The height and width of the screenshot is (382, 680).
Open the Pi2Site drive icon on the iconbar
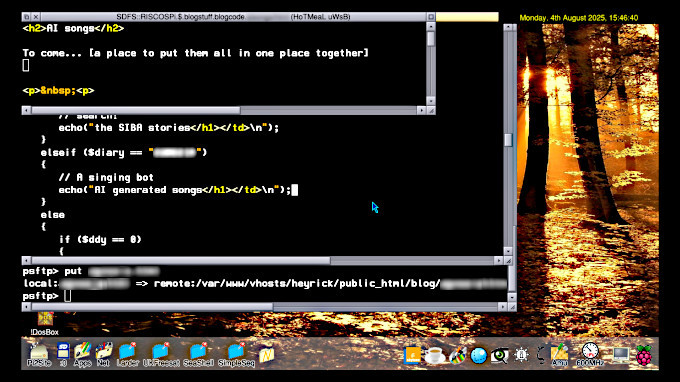pyautogui.click(x=39, y=355)
